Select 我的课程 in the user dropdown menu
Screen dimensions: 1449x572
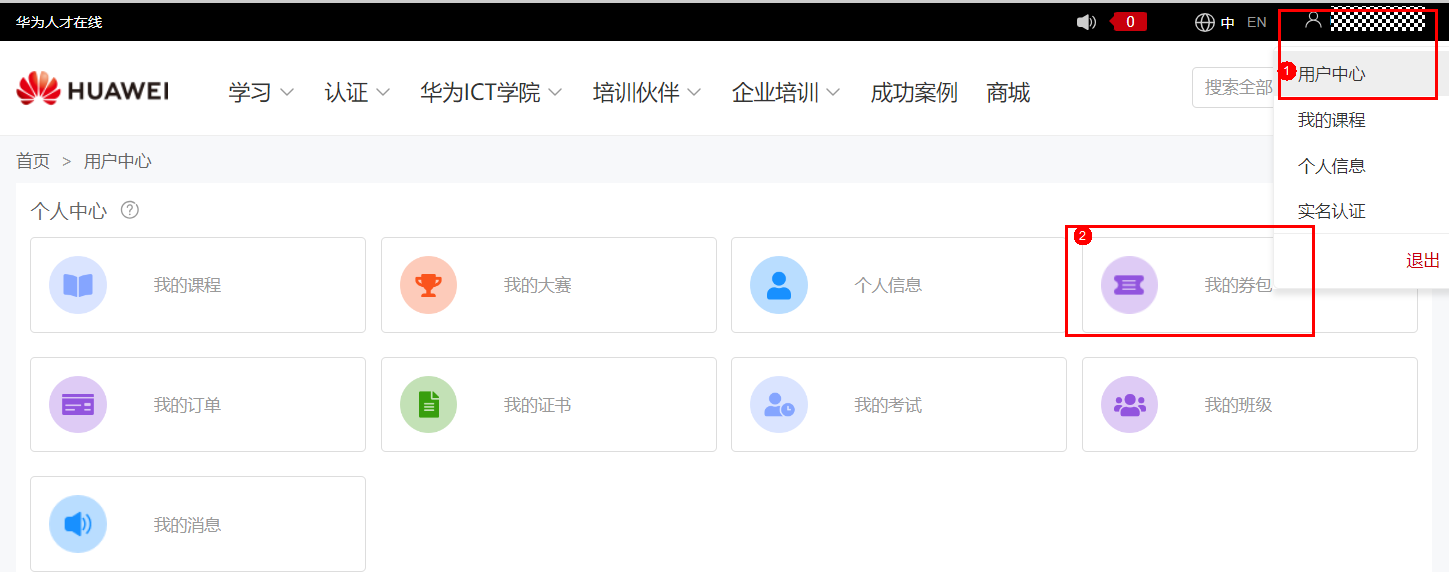click(1331, 120)
